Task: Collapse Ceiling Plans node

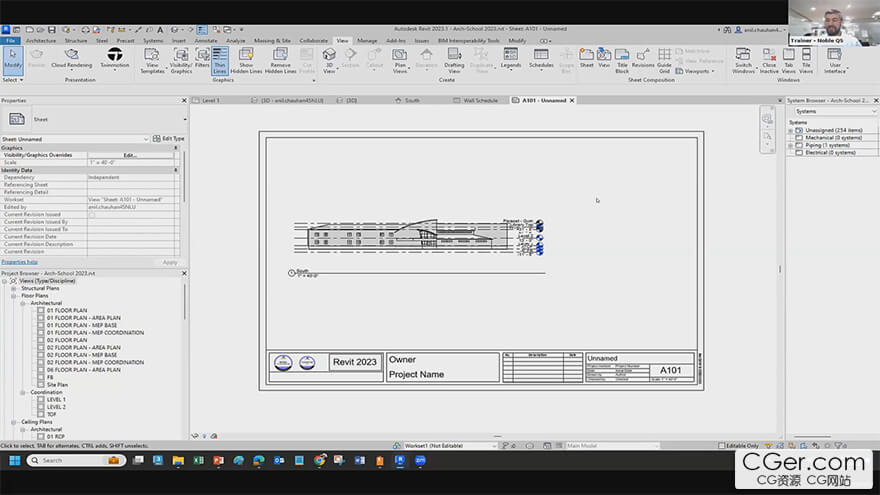Action: tap(13, 421)
